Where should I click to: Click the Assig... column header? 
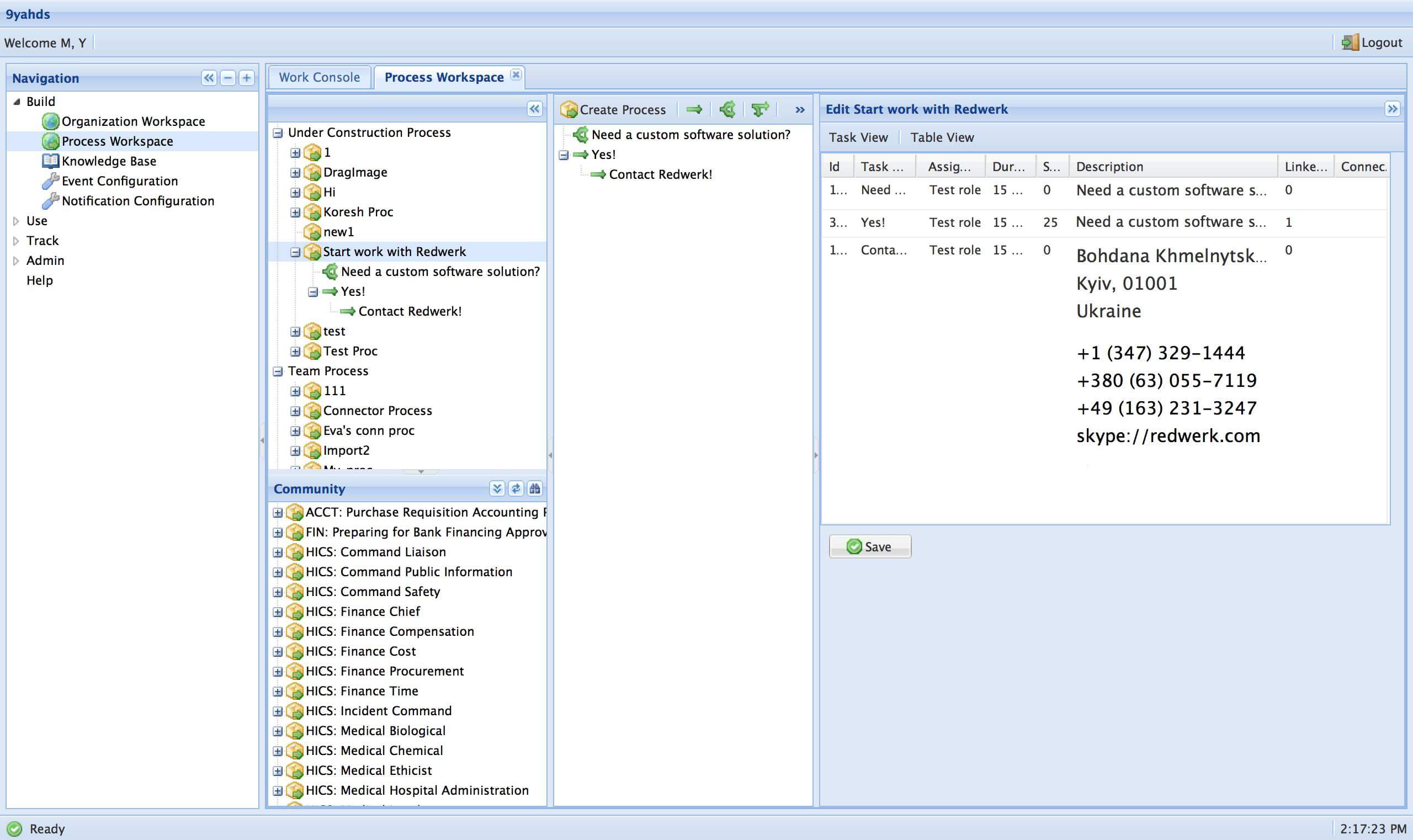(950, 167)
